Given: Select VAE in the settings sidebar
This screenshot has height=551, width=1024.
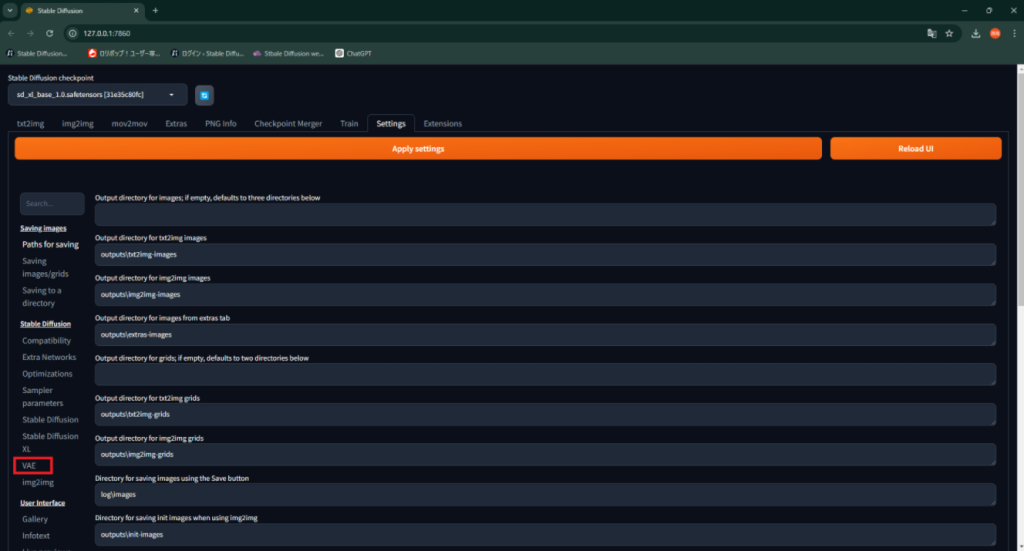Looking at the screenshot, I should coord(30,466).
